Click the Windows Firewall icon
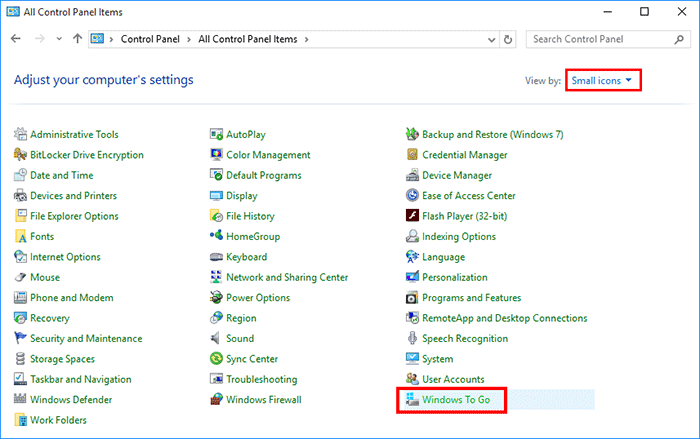Viewport: 700px width, 439px height. point(216,399)
